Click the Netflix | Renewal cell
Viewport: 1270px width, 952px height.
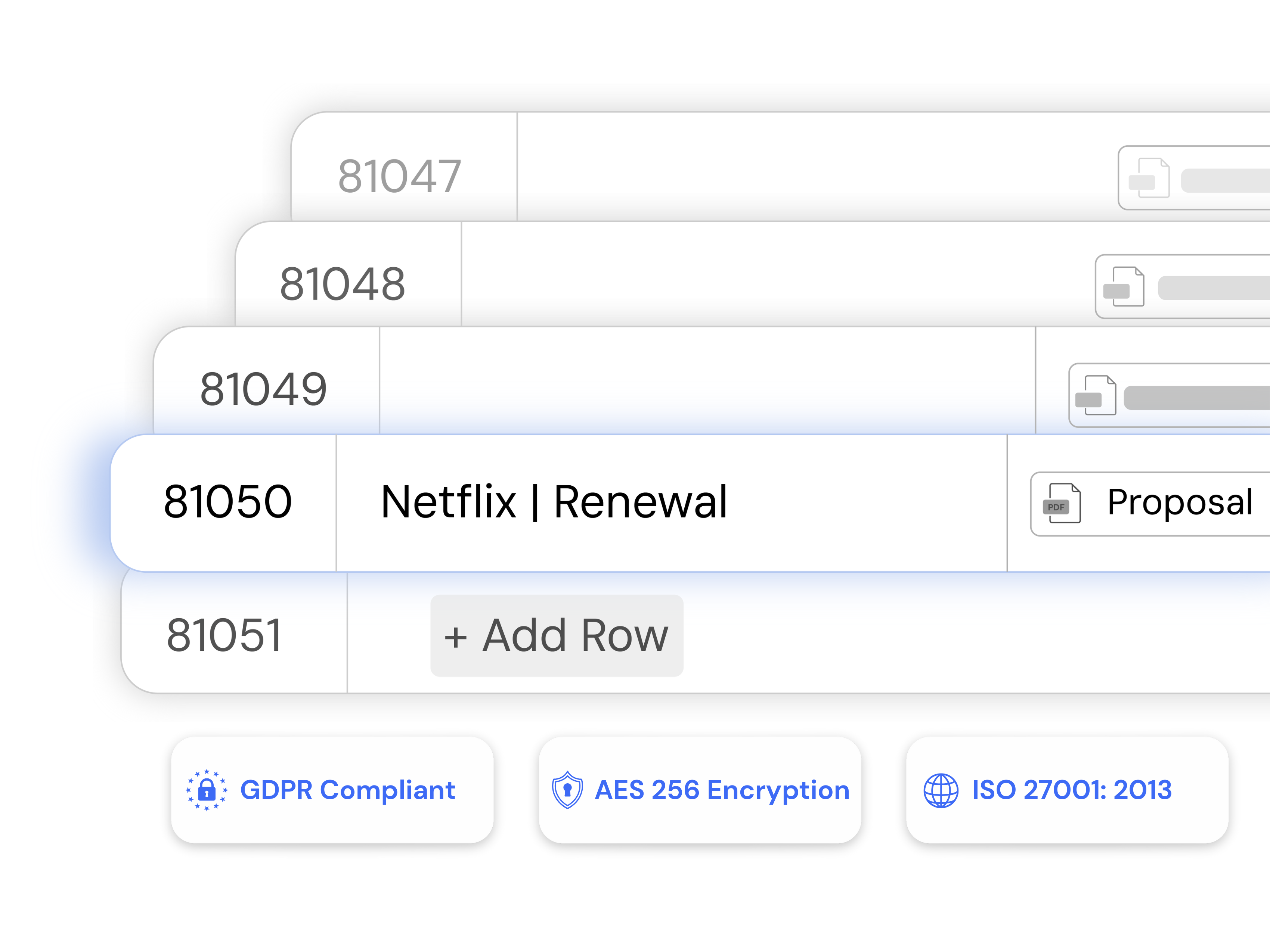[x=554, y=502]
